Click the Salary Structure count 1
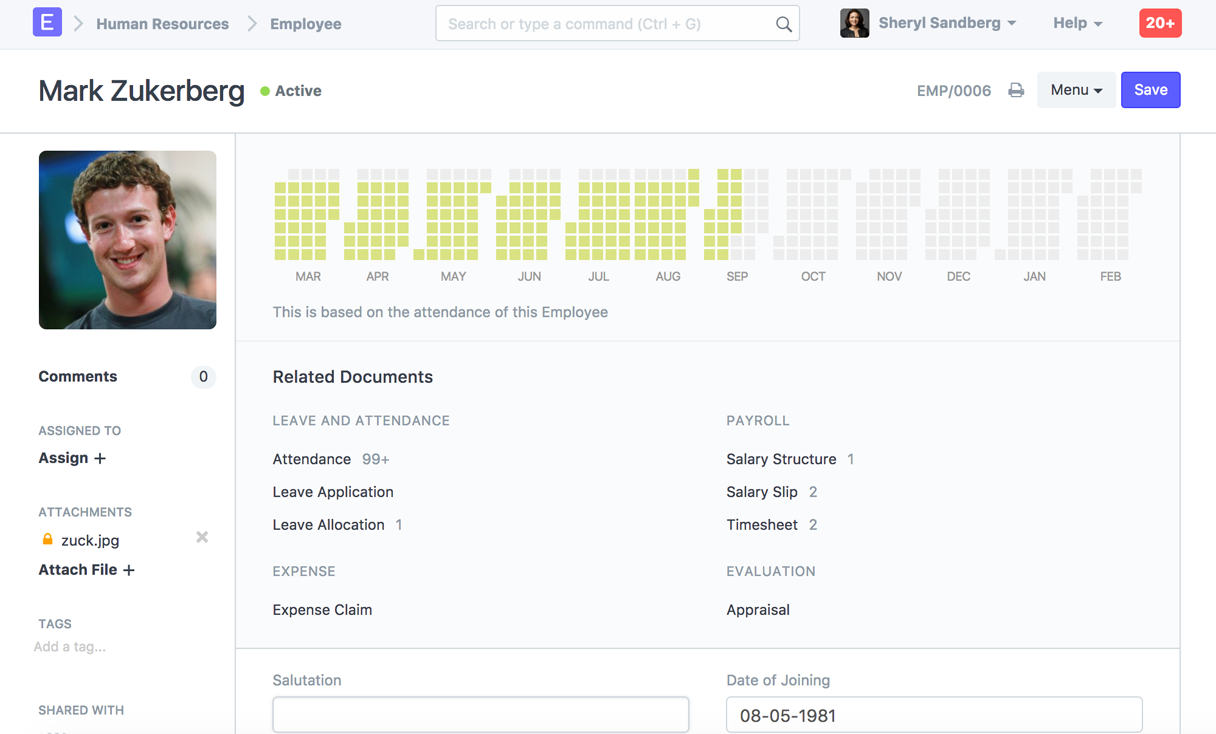 851,459
